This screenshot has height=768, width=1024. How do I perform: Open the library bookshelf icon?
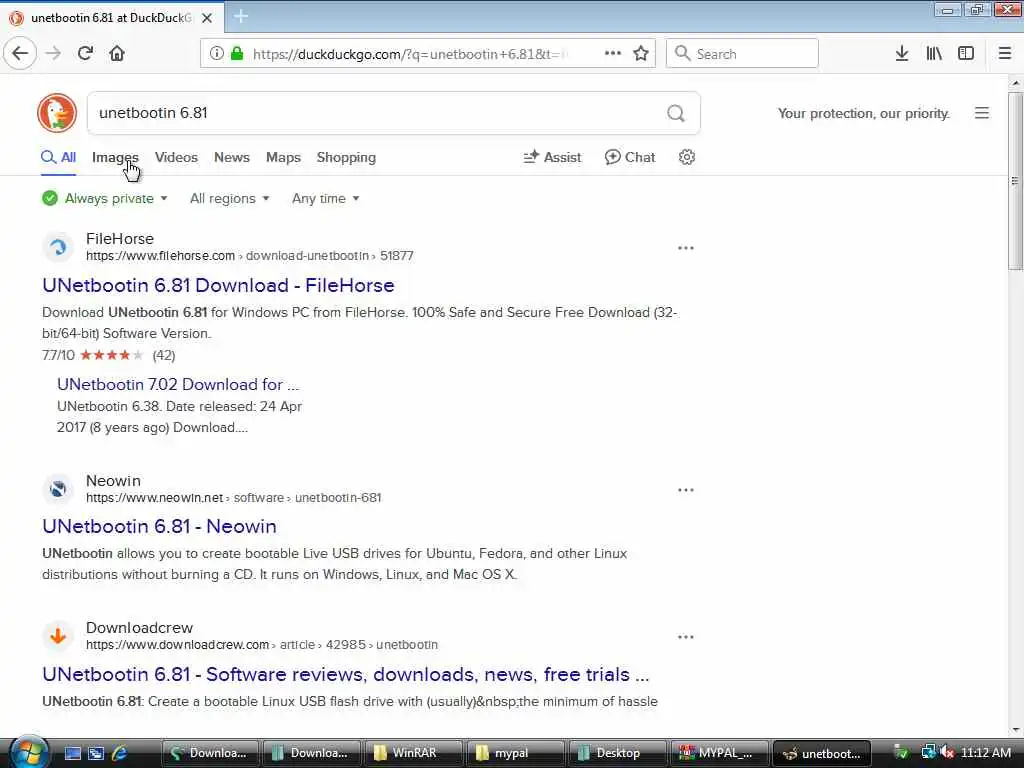click(934, 54)
